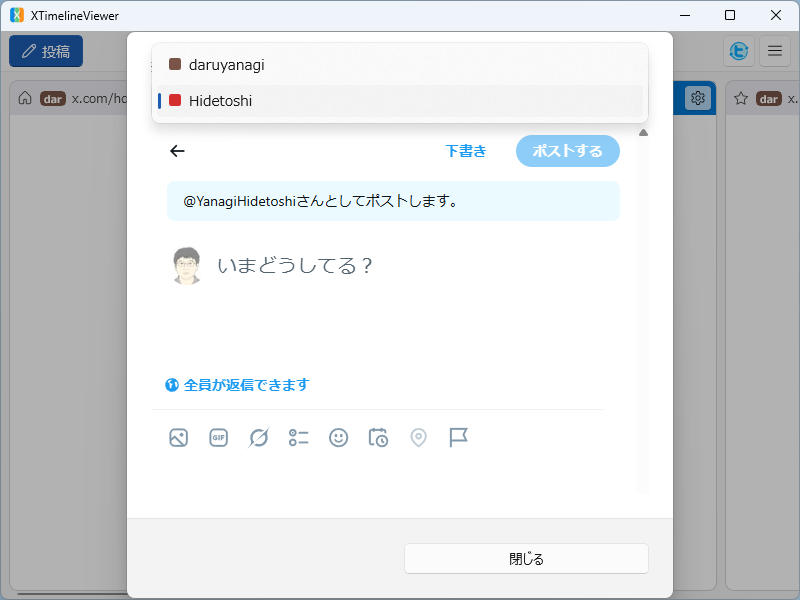This screenshot has width=800, height=600.
Task: Add media with the image icon
Action: coord(179,438)
